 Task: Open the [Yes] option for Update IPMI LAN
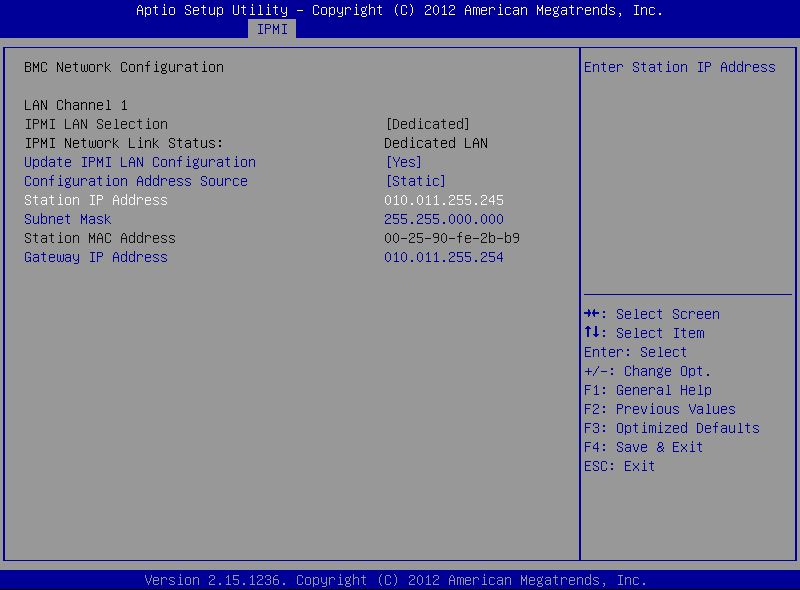(404, 162)
